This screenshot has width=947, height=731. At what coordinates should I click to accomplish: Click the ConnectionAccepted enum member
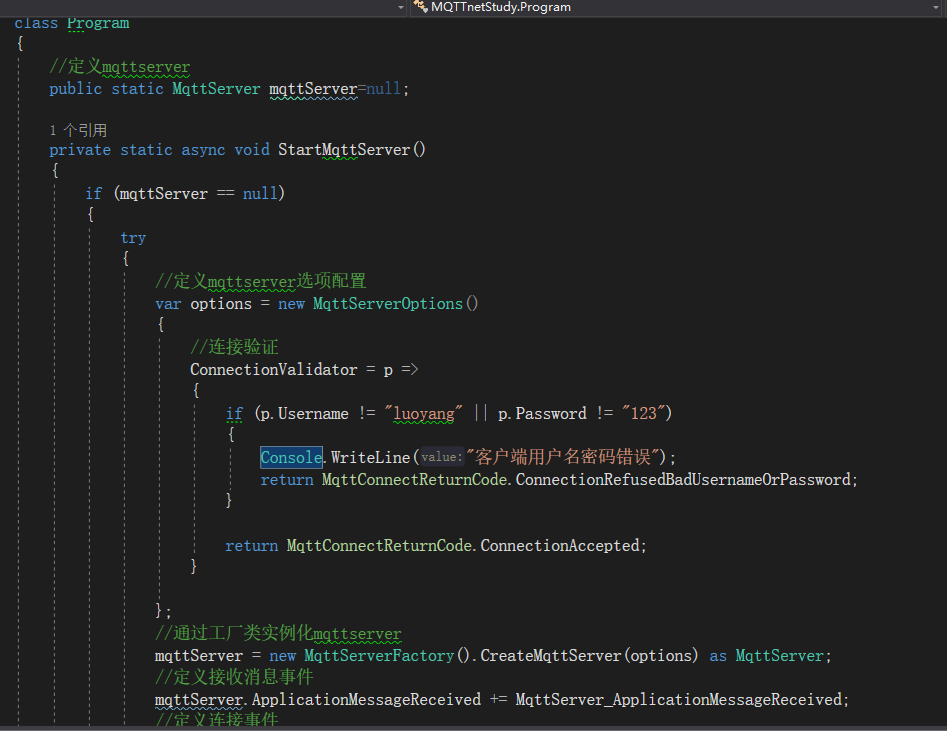pyautogui.click(x=560, y=546)
